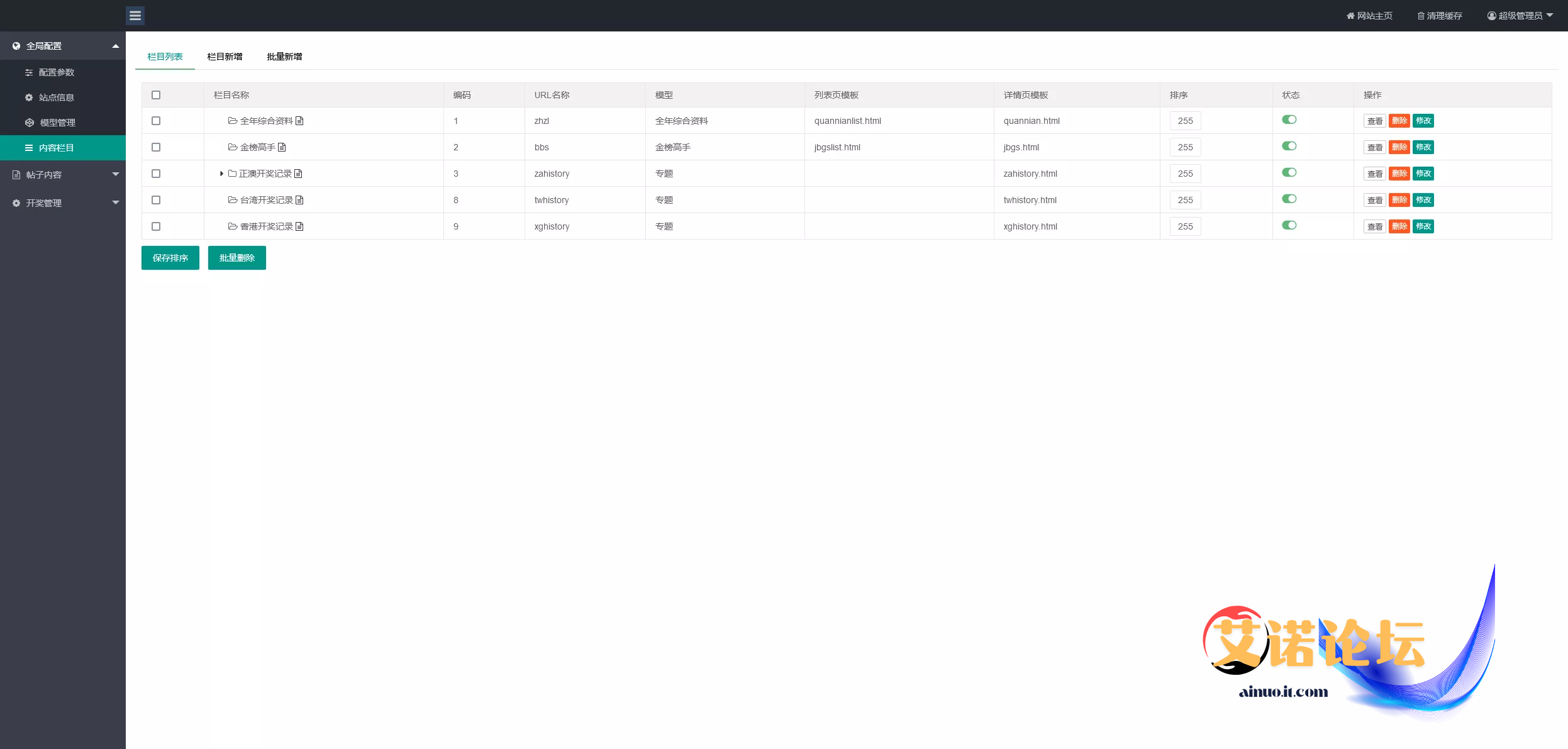The width and height of the screenshot is (1568, 749).
Task: Click the sort order field for xghistory
Action: 1185,226
